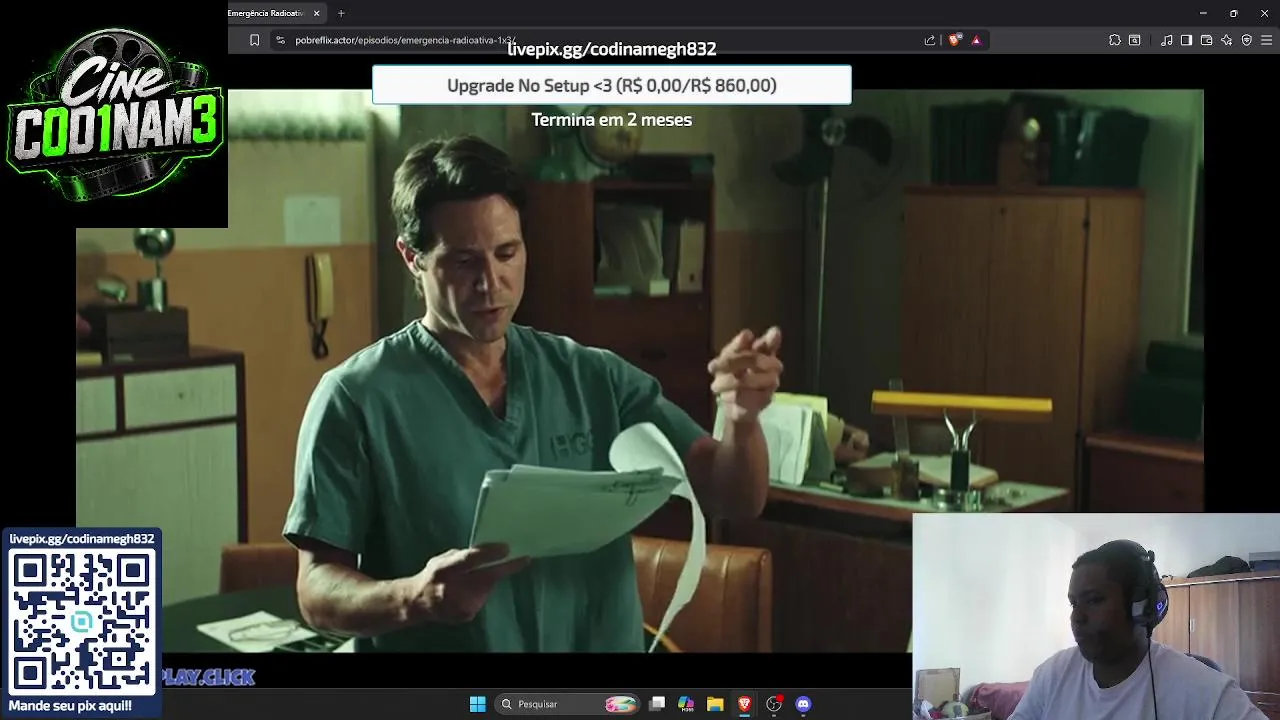Image resolution: width=1280 pixels, height=720 pixels.
Task: Open Task View on the taskbar
Action: coord(657,704)
